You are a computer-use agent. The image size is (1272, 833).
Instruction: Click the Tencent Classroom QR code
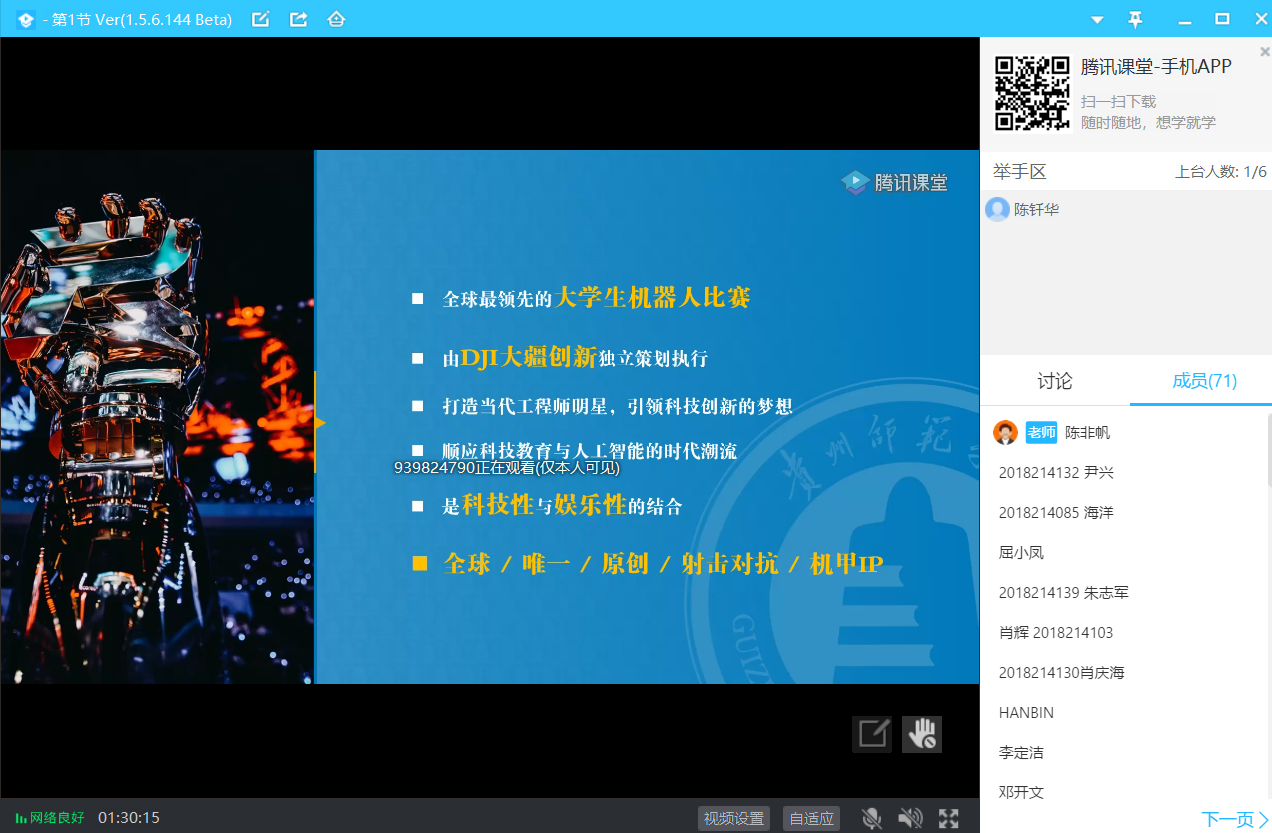(1032, 94)
